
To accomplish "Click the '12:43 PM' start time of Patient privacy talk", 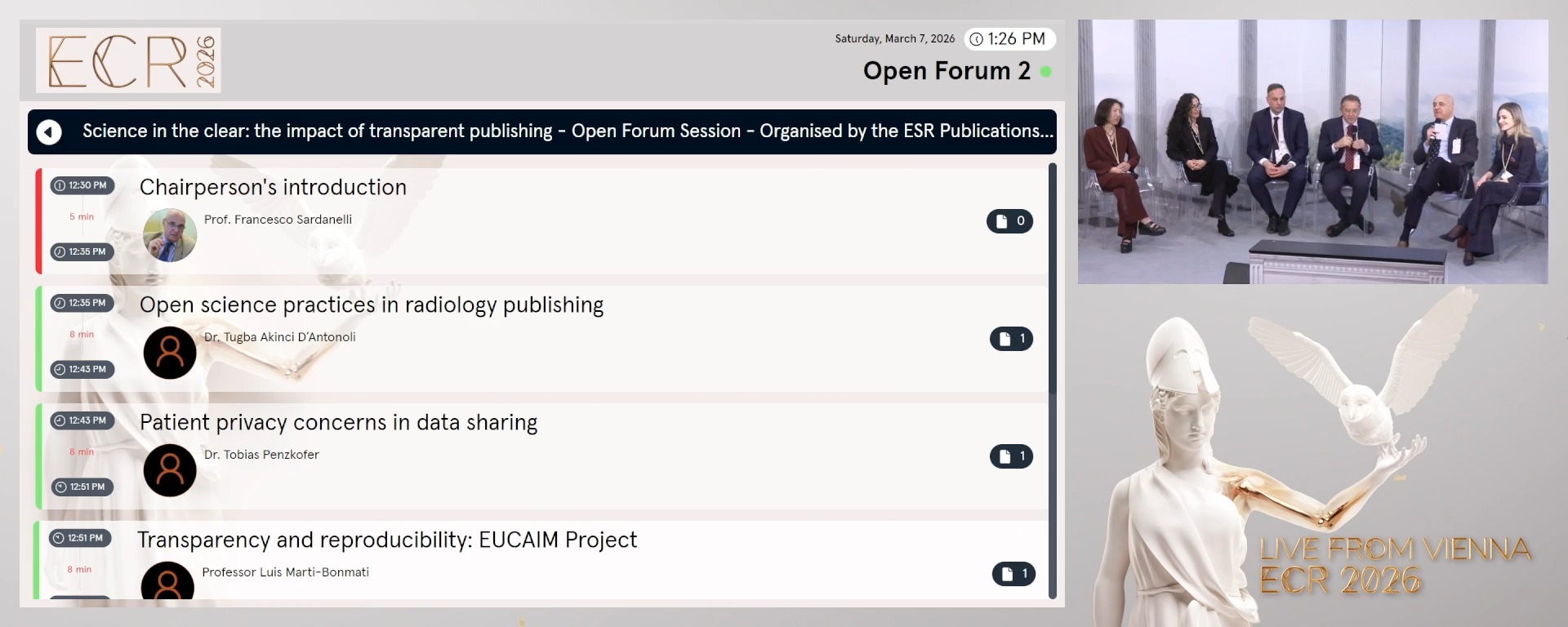I will tap(82, 420).
